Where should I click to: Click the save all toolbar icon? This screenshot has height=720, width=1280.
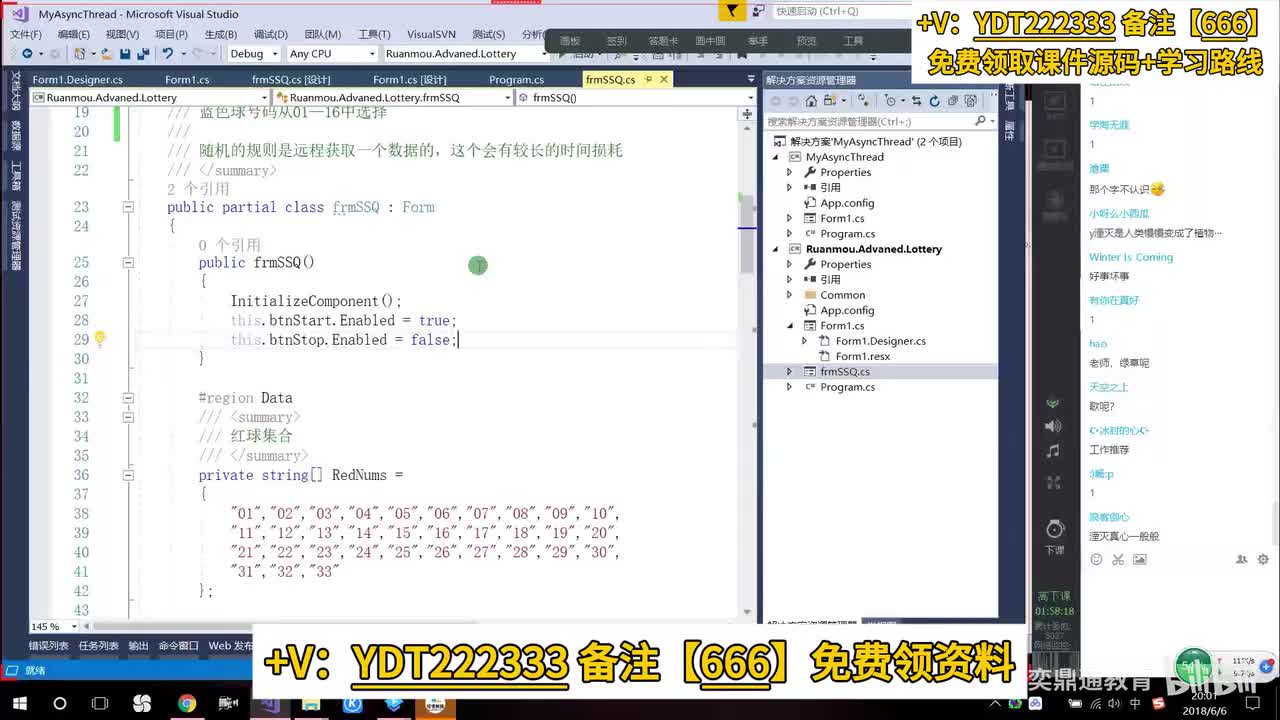pos(142,54)
